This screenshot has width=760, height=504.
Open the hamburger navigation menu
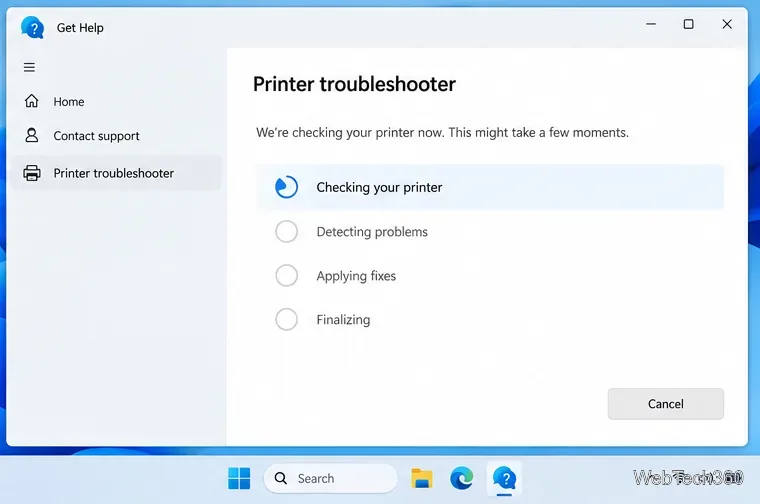[x=29, y=67]
